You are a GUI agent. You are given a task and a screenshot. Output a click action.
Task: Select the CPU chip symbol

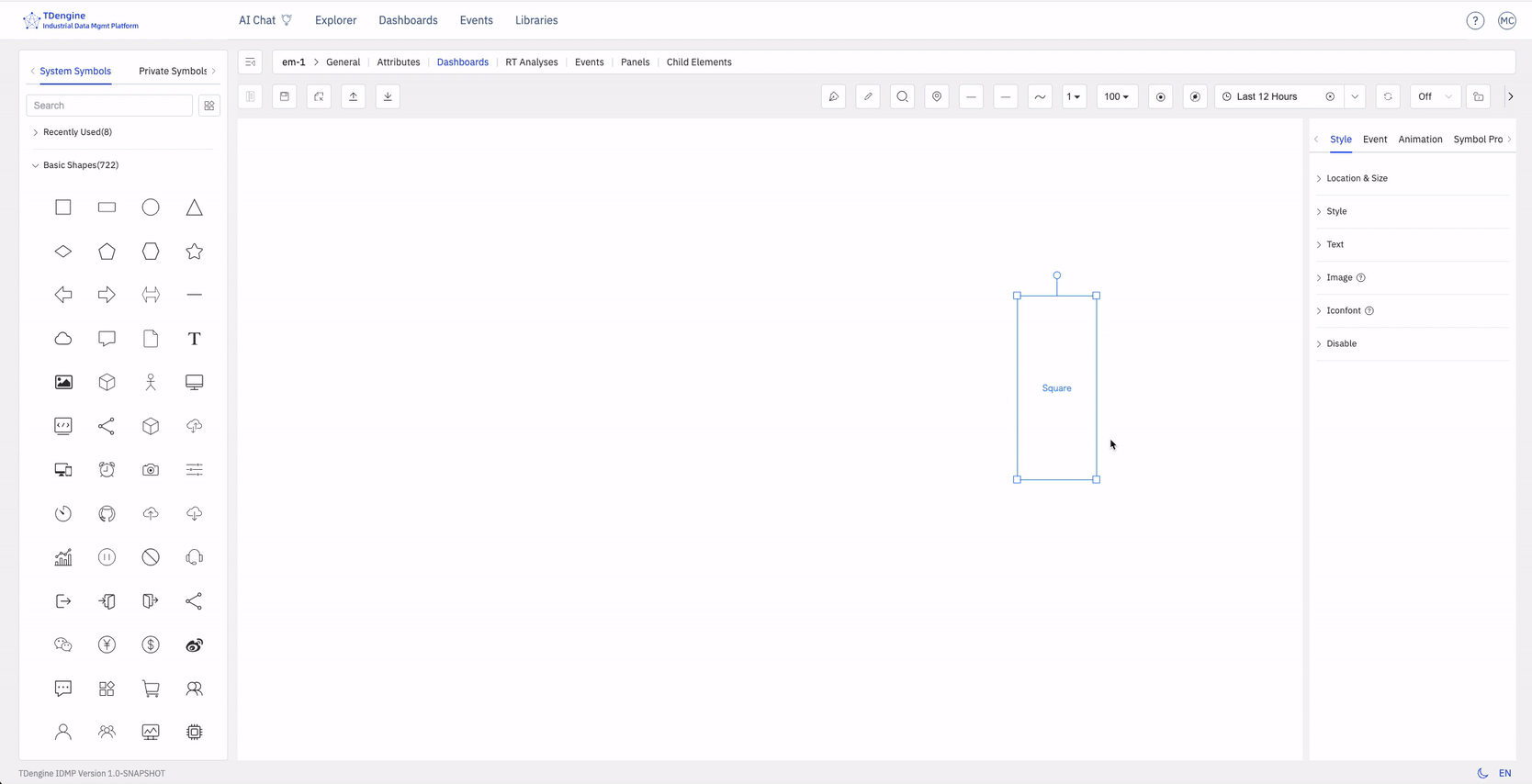tap(194, 732)
